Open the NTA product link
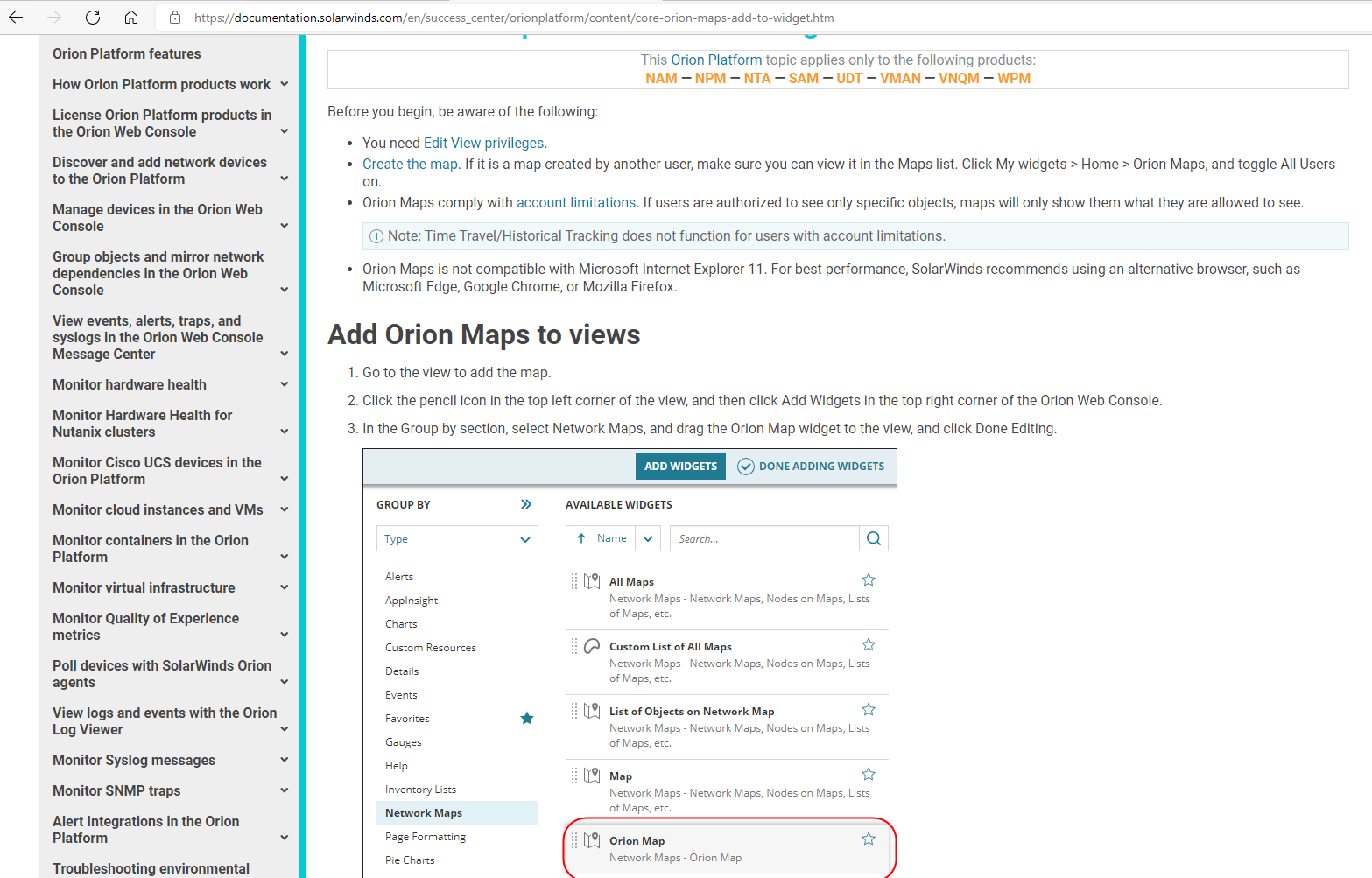The image size is (1372, 878). [x=757, y=78]
